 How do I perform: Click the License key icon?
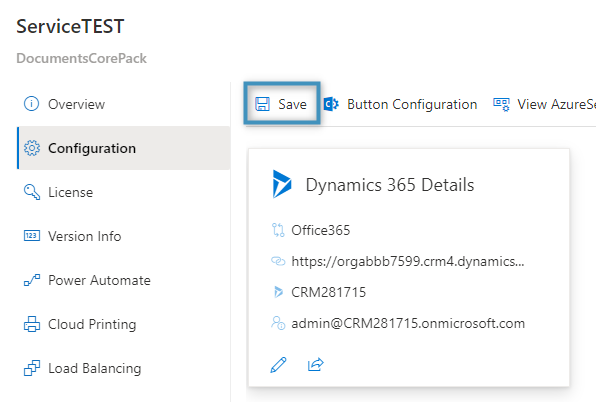pyautogui.click(x=32, y=192)
